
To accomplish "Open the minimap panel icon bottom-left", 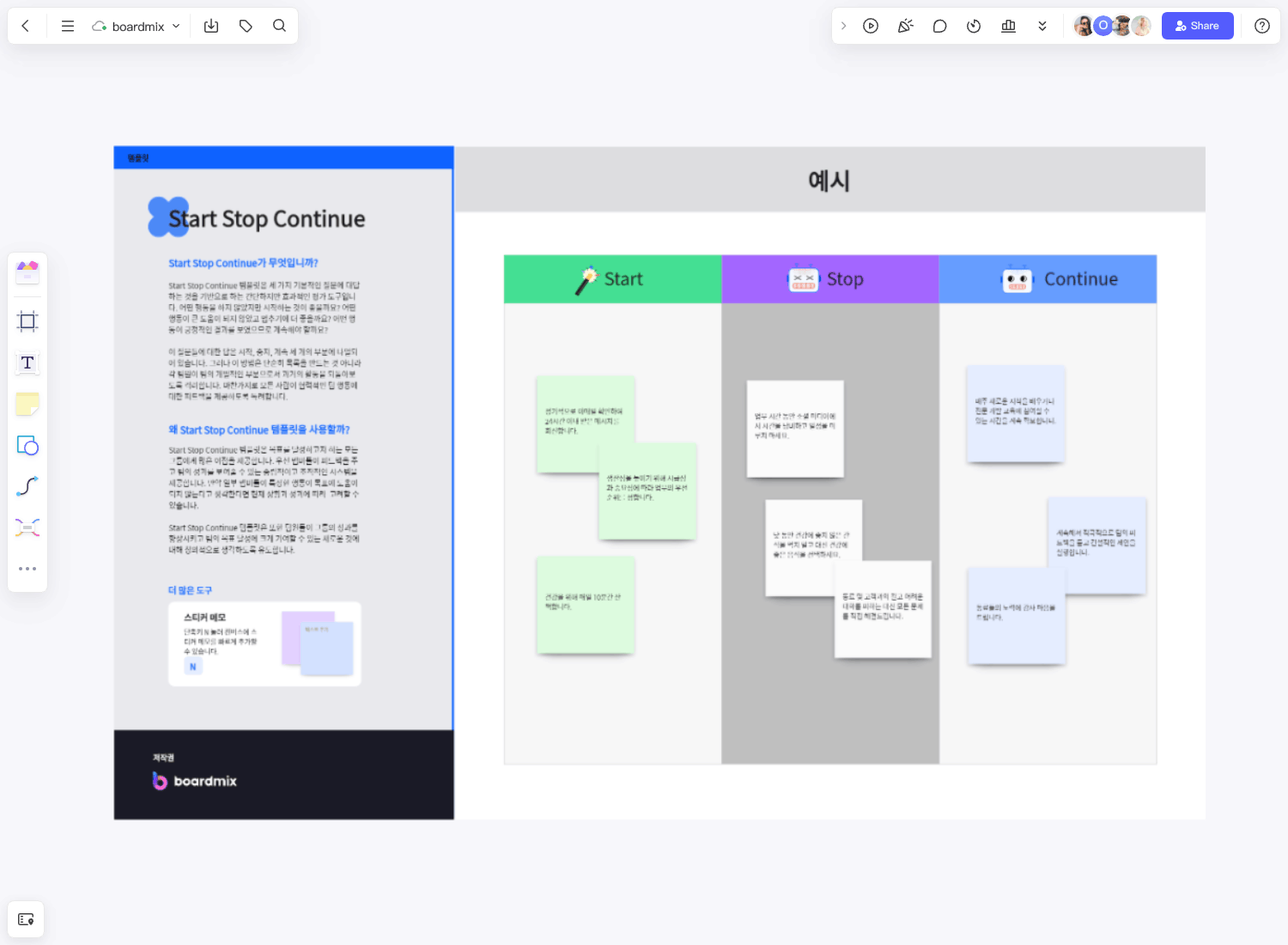I will click(26, 919).
